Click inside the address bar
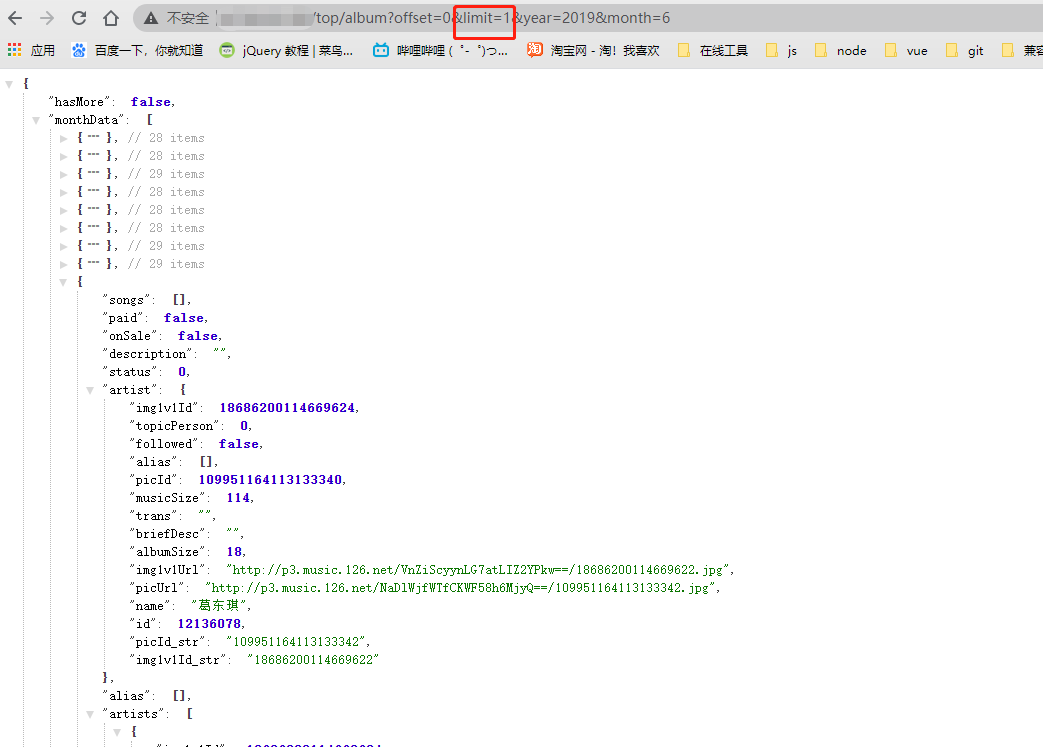Screen dimensions: 1043x747 600,17
